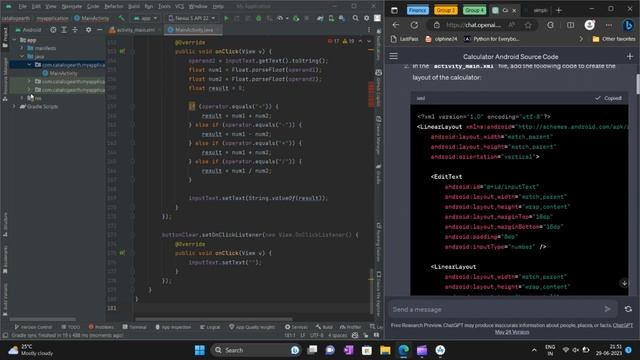Expand Gradle Scripts node

pyautogui.click(x=15, y=106)
